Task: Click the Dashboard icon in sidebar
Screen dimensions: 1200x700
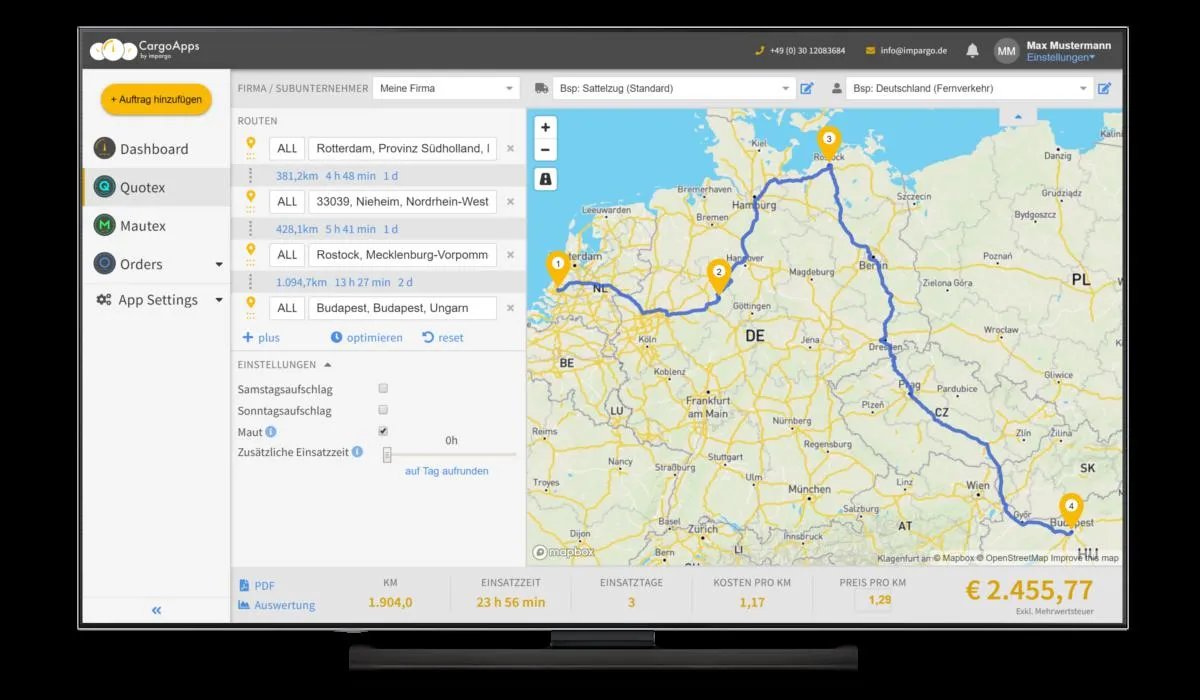Action: point(106,148)
